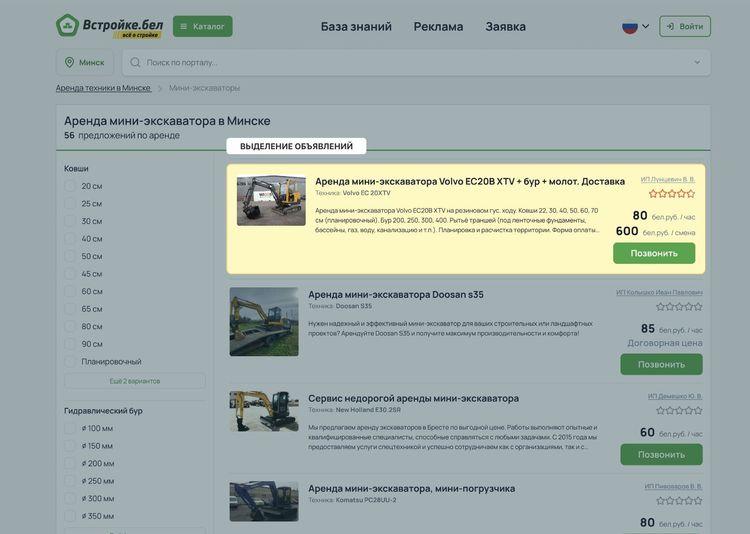Click the Мини-экскаваторы breadcrumb item
Viewport: 750px width, 534px height.
pyautogui.click(x=204, y=88)
